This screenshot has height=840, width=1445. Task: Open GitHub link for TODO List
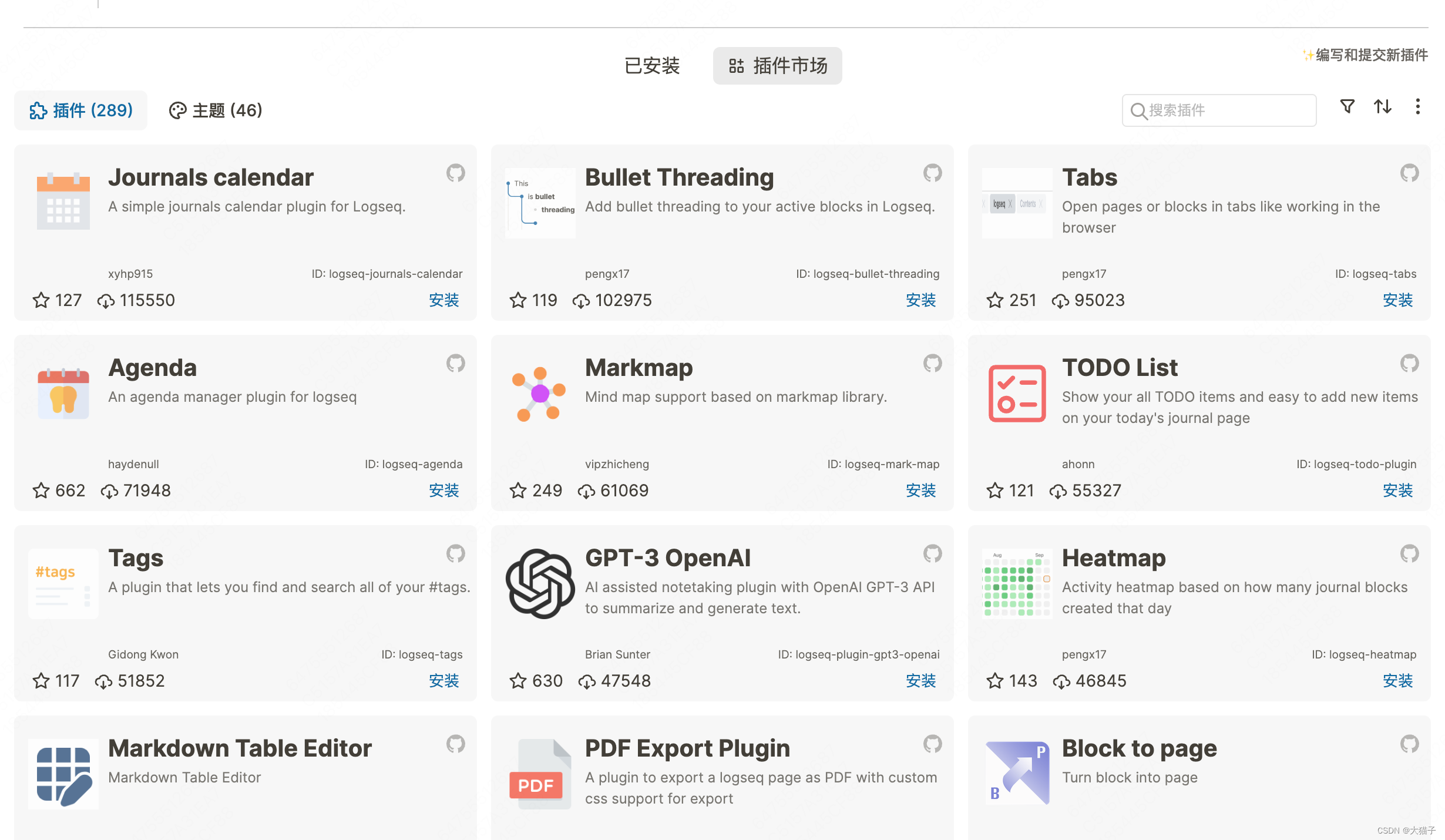click(x=1409, y=363)
